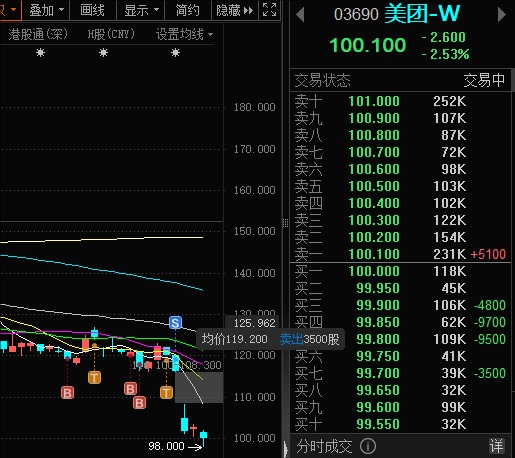Click the panel splitter handle beside the chart
The height and width of the screenshot is (458, 515).
285,223
